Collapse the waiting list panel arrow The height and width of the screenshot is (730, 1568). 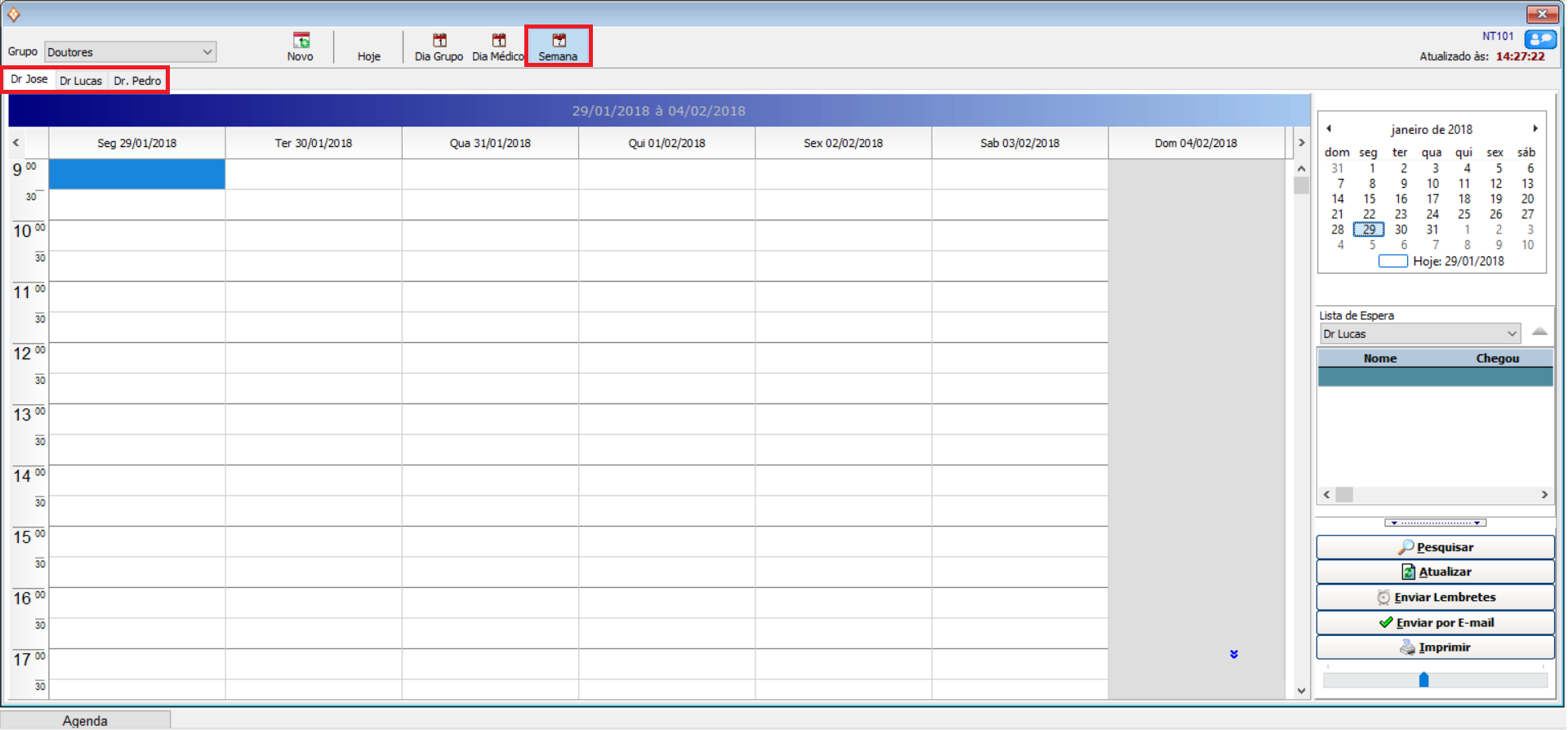click(1539, 332)
